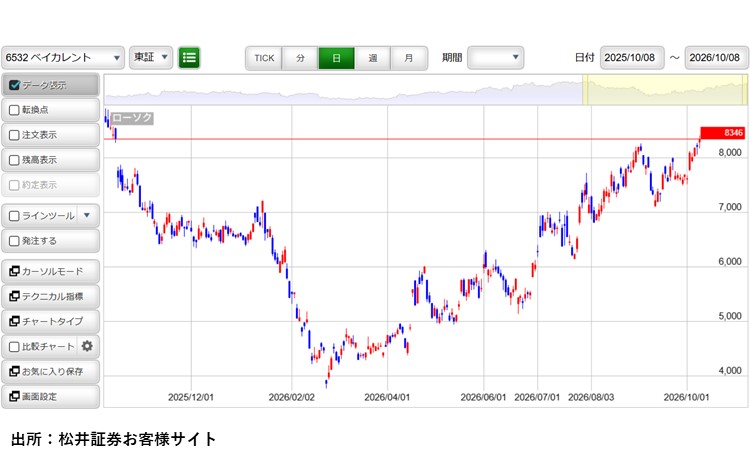Expand the ラインツール dropdown arrow
The image size is (750, 454).
pos(87,215)
